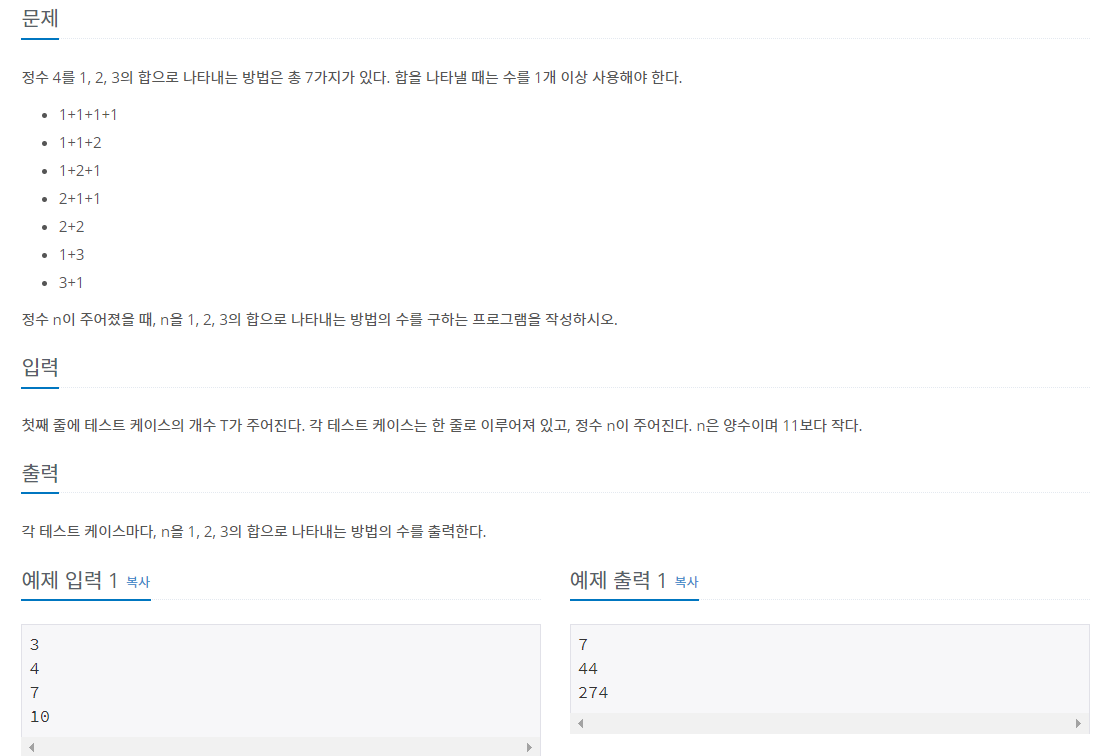Click the 1+2+1 bullet item
The width and height of the screenshot is (1109, 756).
click(x=79, y=170)
